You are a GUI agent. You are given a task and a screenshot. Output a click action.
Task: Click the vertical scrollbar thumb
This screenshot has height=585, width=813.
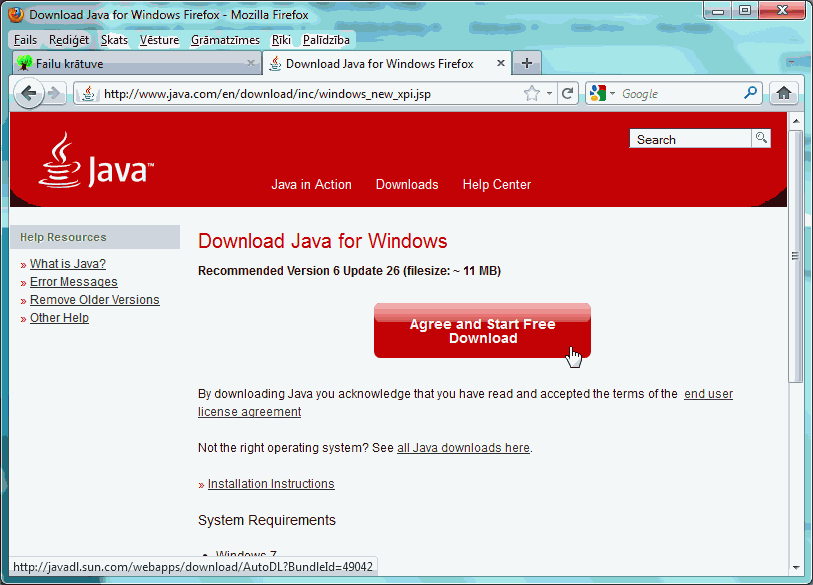pos(795,257)
